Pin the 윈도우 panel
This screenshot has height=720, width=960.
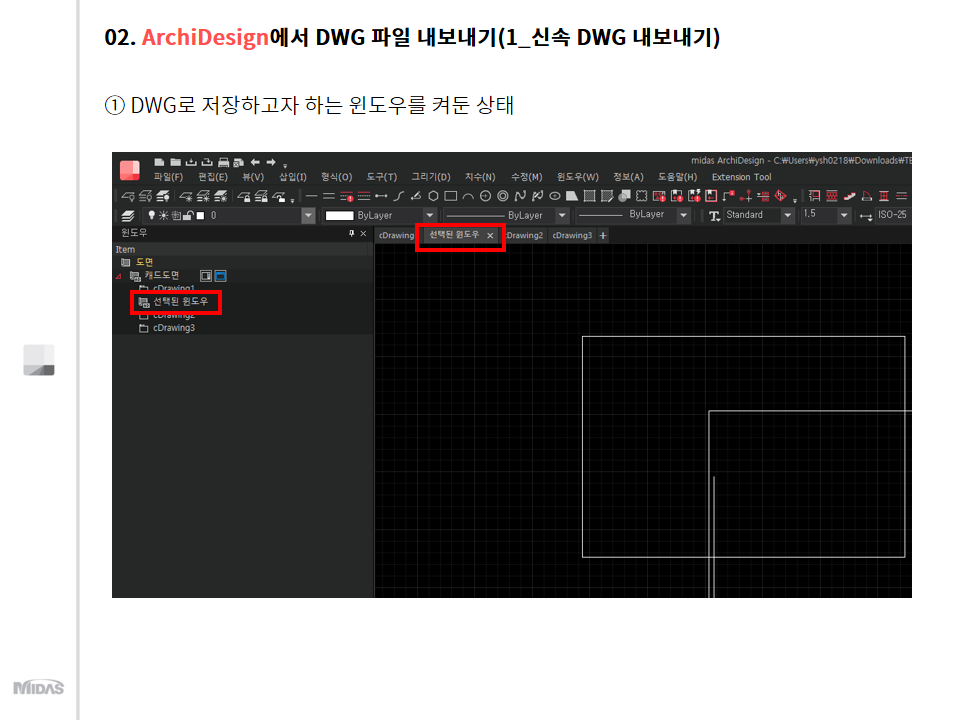tap(351, 233)
